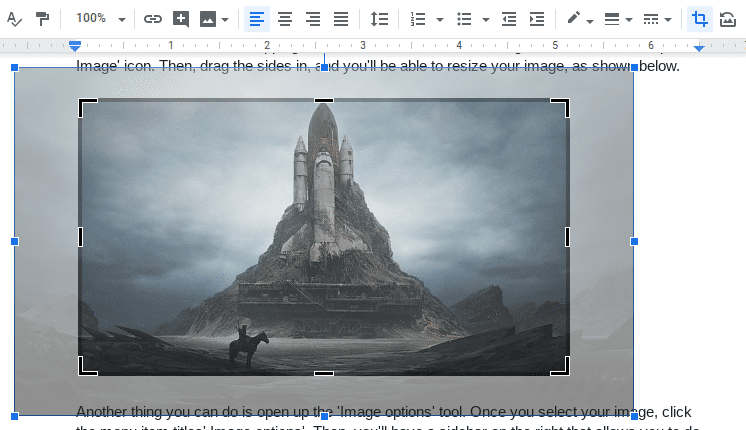This screenshot has width=746, height=430.
Task: Click the insert link icon
Action: click(x=153, y=19)
